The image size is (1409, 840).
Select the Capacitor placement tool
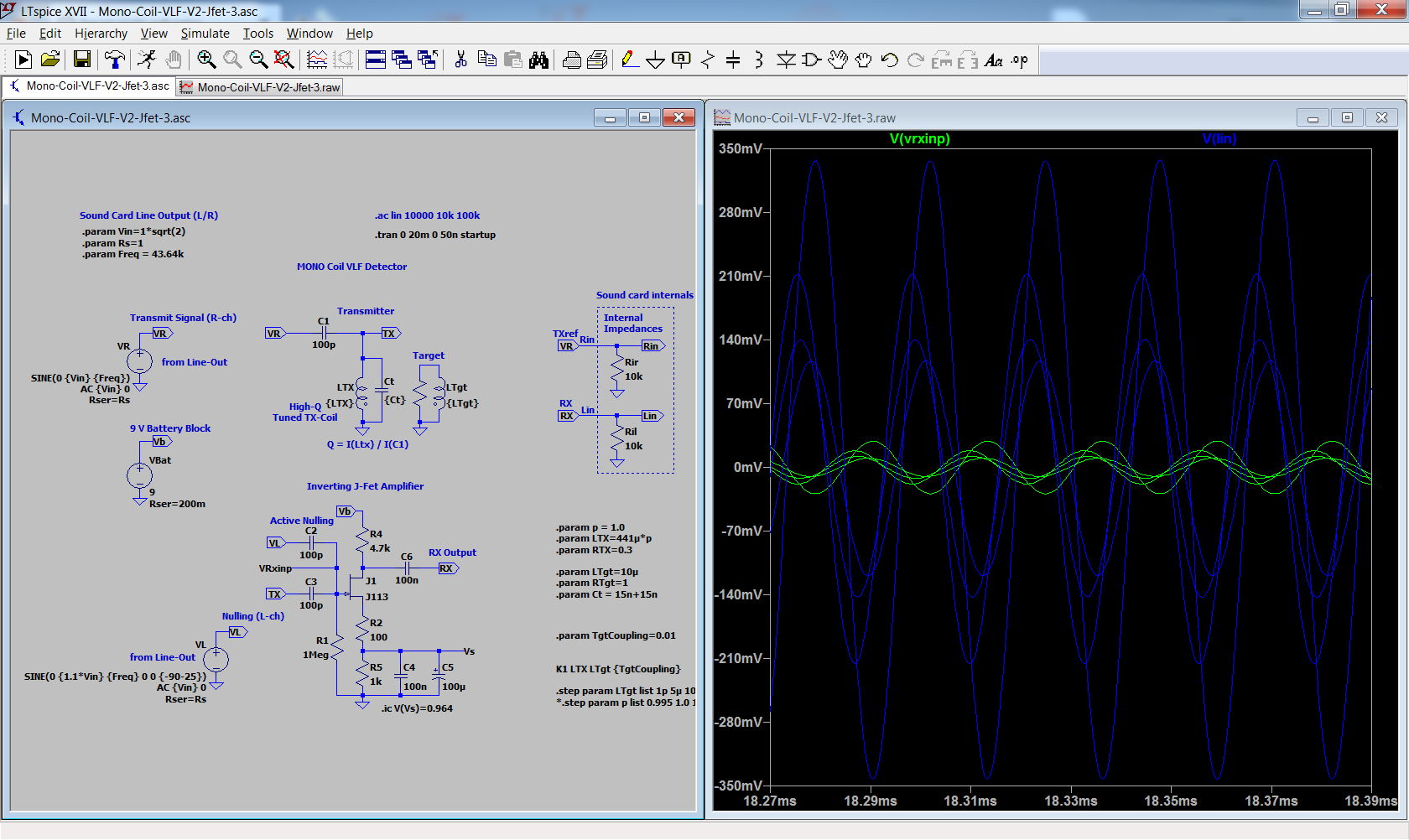pos(733,60)
